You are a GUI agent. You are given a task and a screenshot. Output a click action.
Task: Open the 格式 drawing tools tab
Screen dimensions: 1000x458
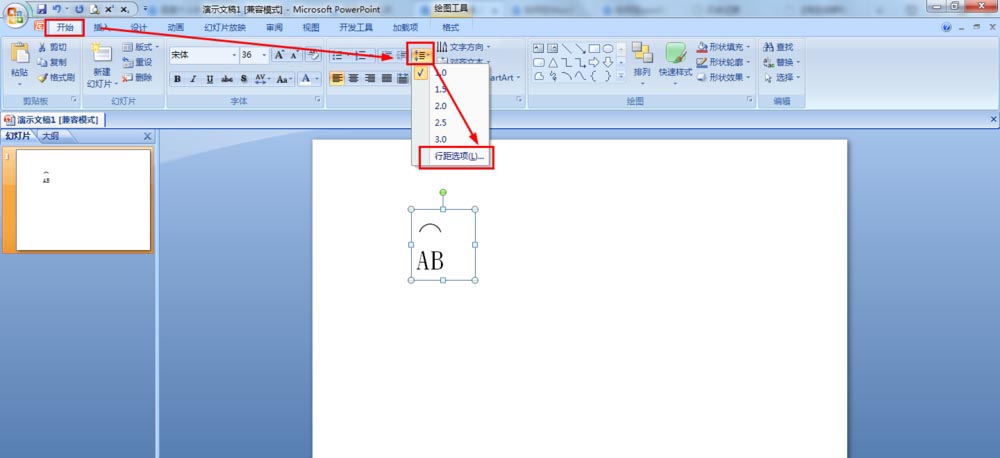[450, 27]
